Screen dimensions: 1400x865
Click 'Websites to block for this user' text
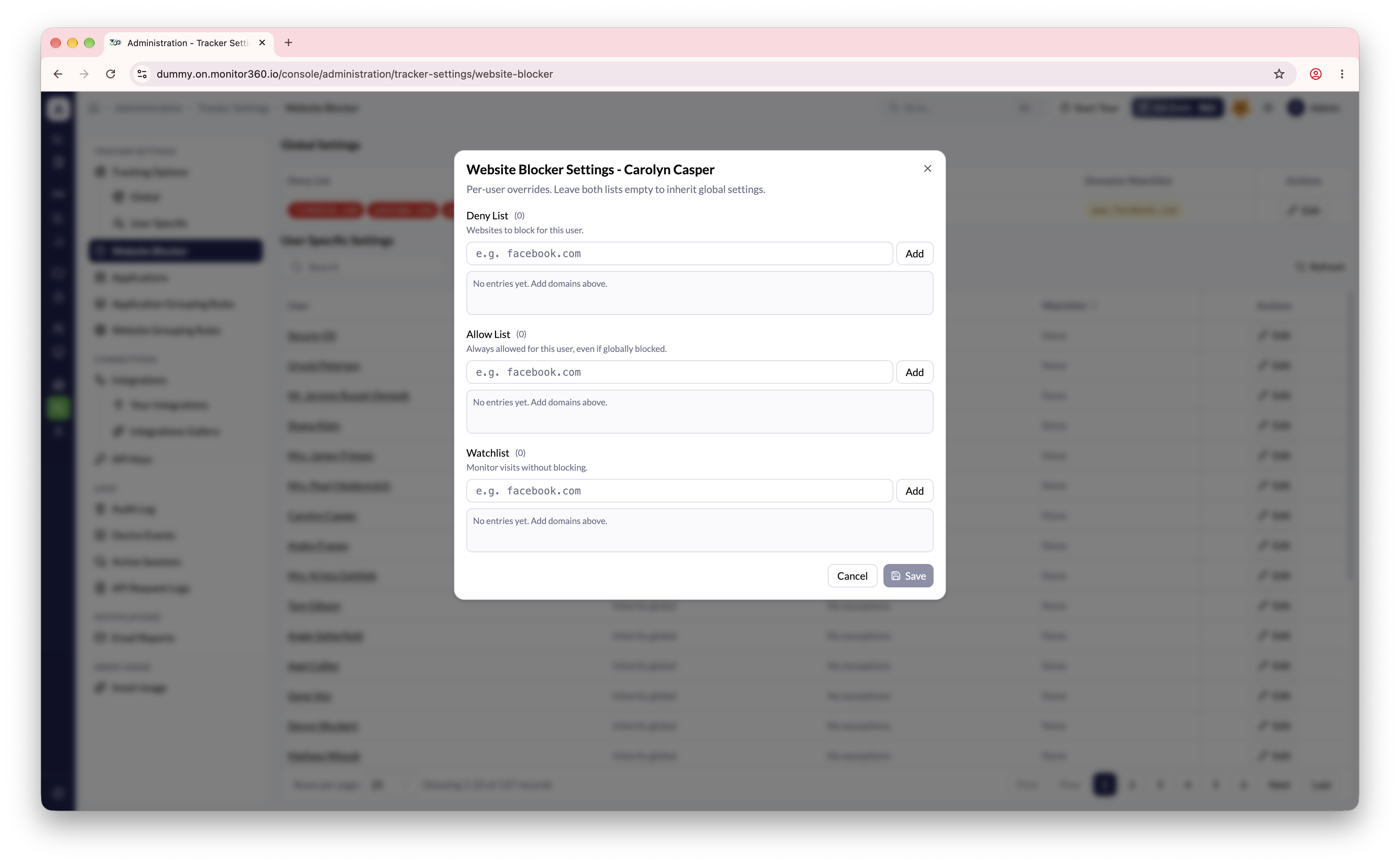tap(524, 230)
